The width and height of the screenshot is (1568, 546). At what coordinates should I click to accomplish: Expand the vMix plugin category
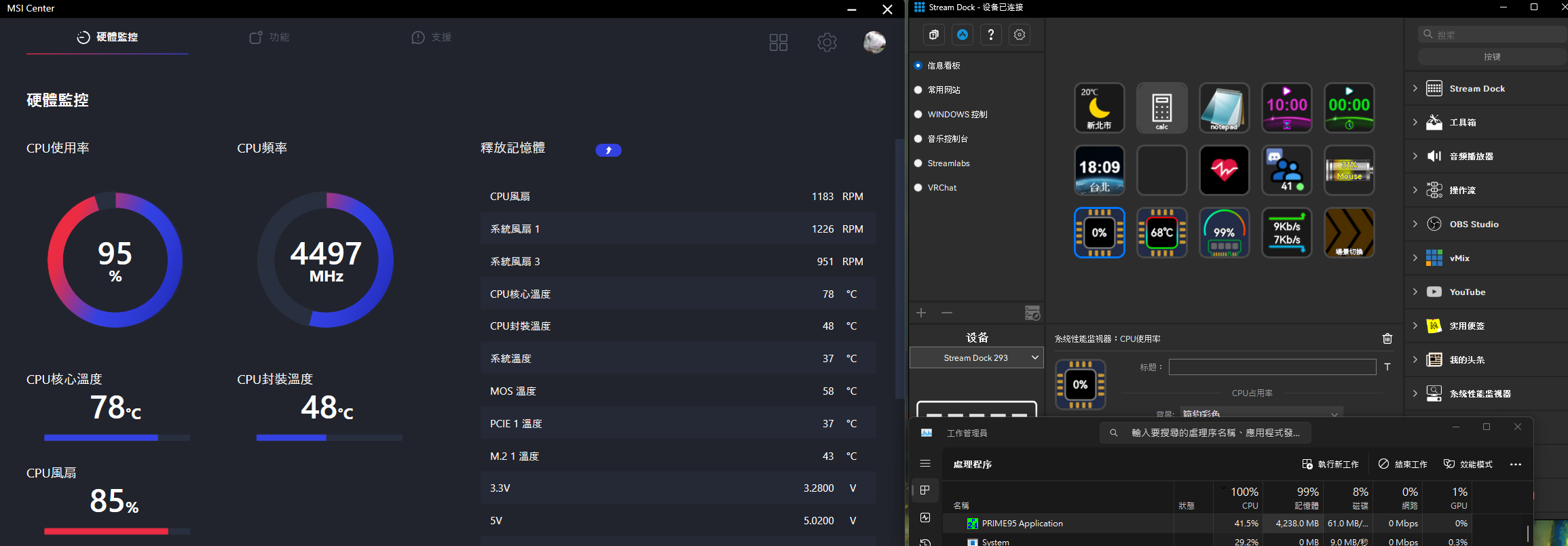click(x=1415, y=258)
